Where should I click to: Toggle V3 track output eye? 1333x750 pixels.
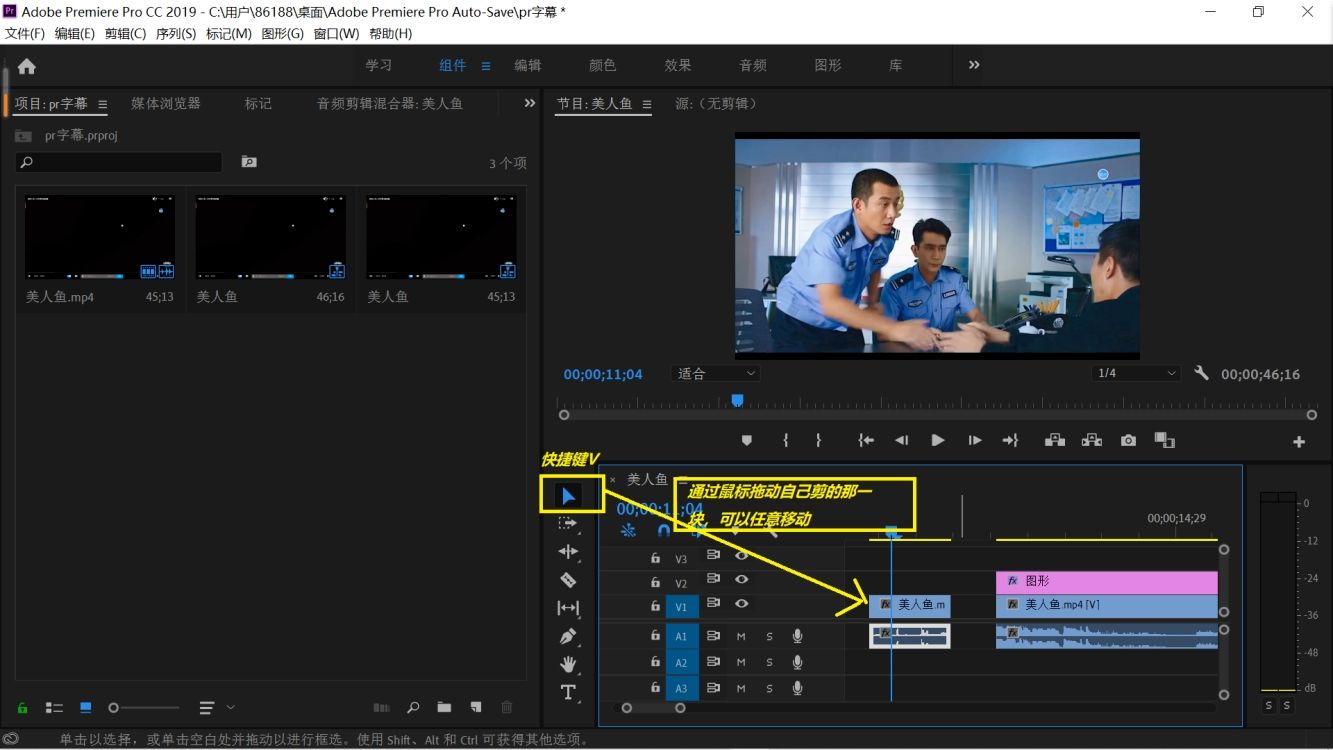pos(742,555)
